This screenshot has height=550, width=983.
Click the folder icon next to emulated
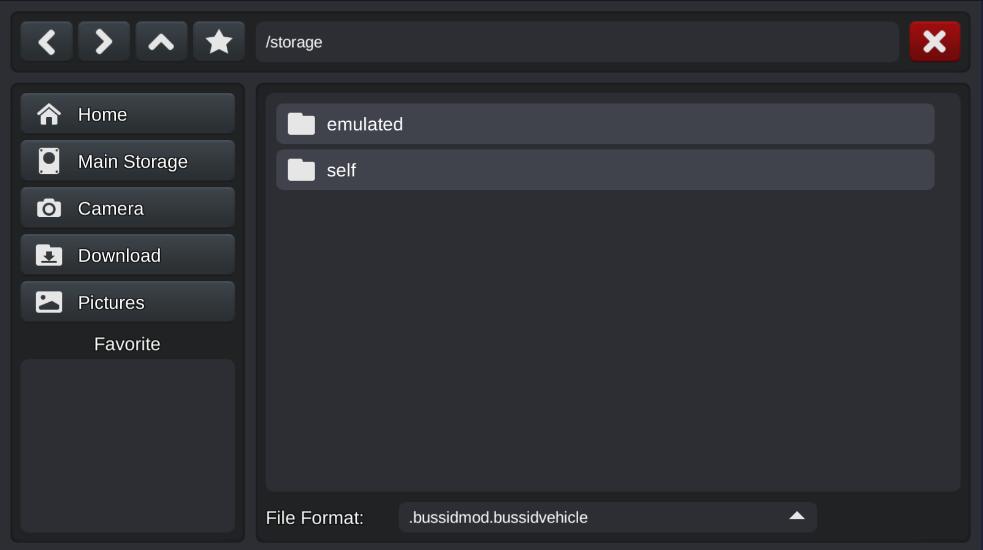pyautogui.click(x=301, y=124)
